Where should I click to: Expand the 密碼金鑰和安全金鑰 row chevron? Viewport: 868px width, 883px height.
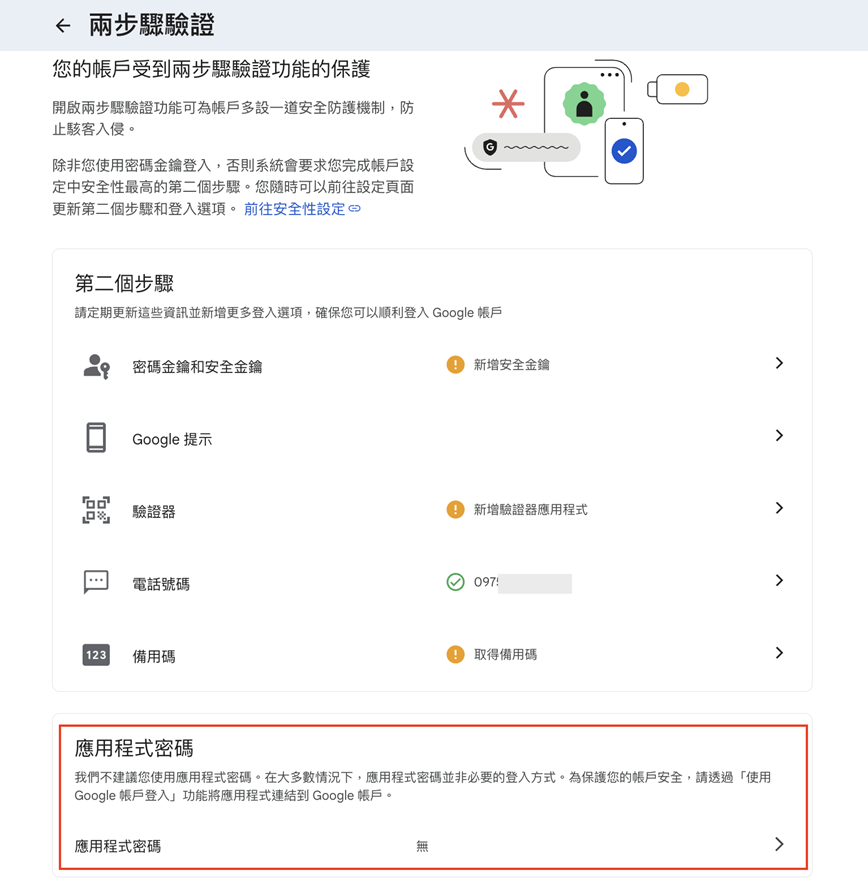click(779, 363)
